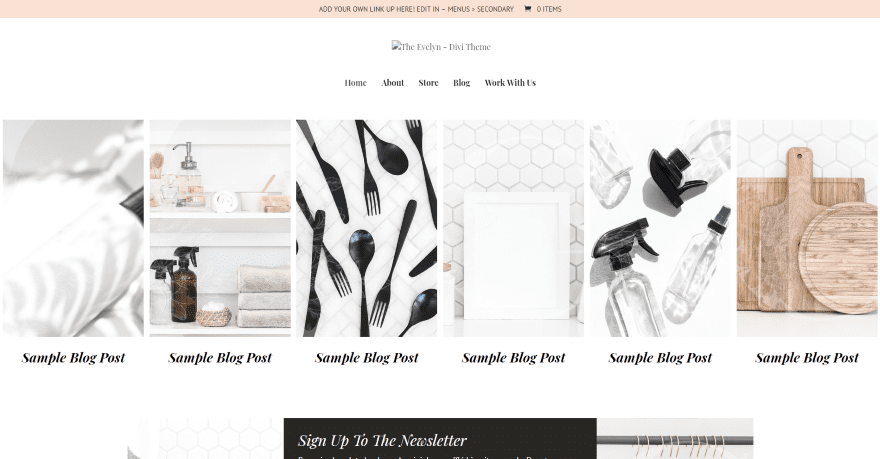Click Sample Blog Post title under cutting boards
The image size is (880, 459).
(x=807, y=357)
